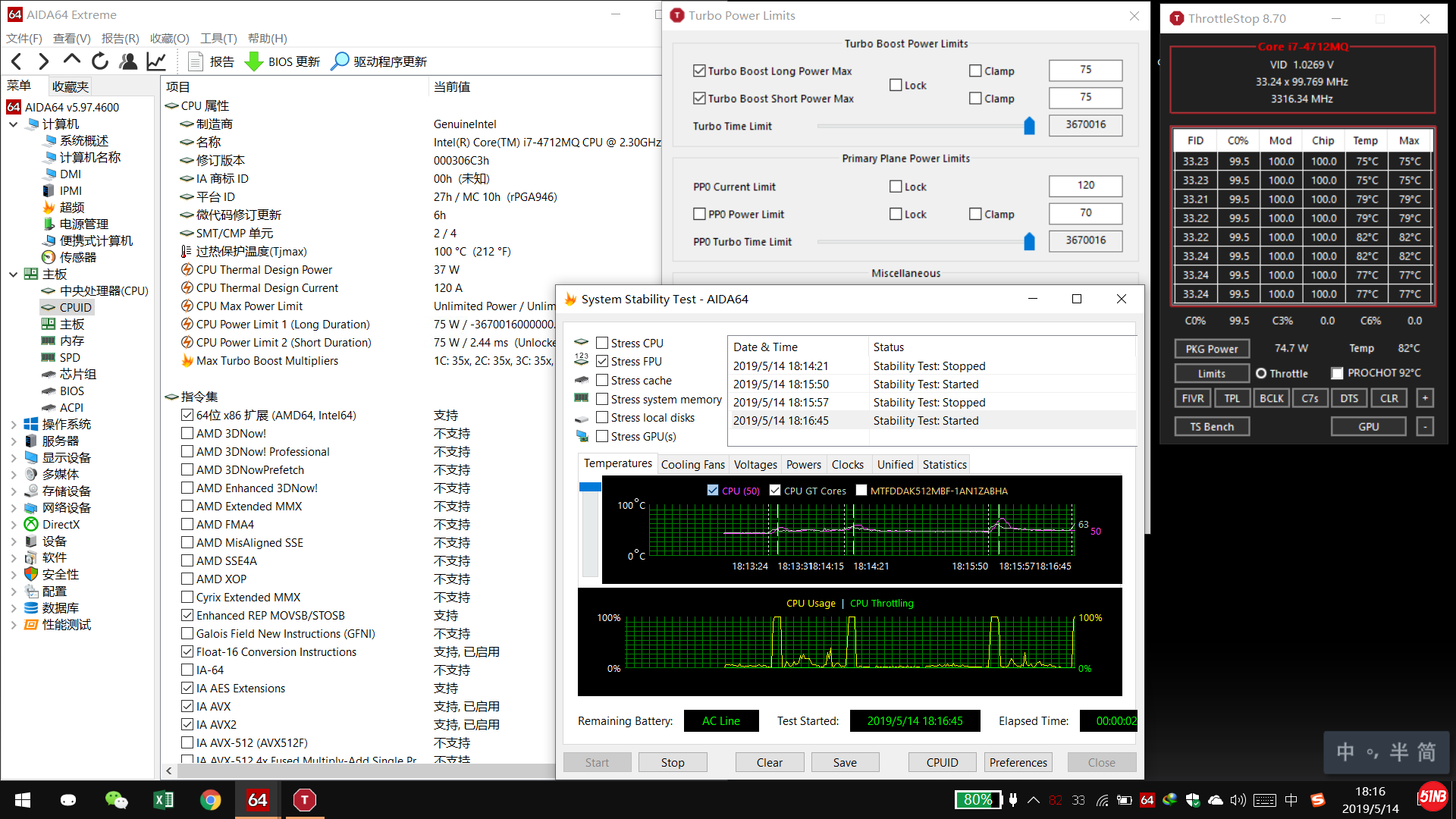Expand the 存储设备 tree node
The width and height of the screenshot is (1456, 819).
point(14,491)
